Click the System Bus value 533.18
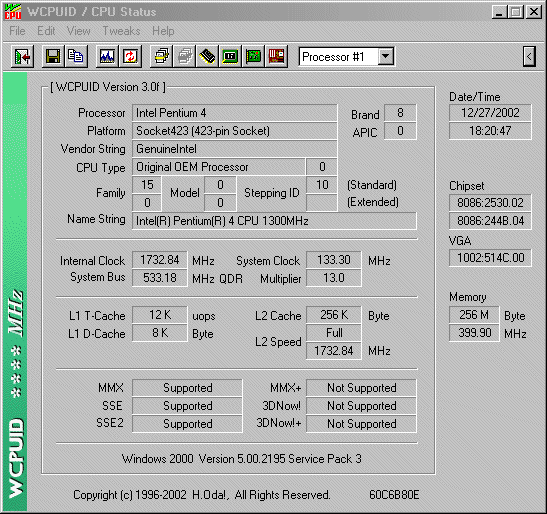Viewport: 547px width, 514px height. (x=159, y=278)
